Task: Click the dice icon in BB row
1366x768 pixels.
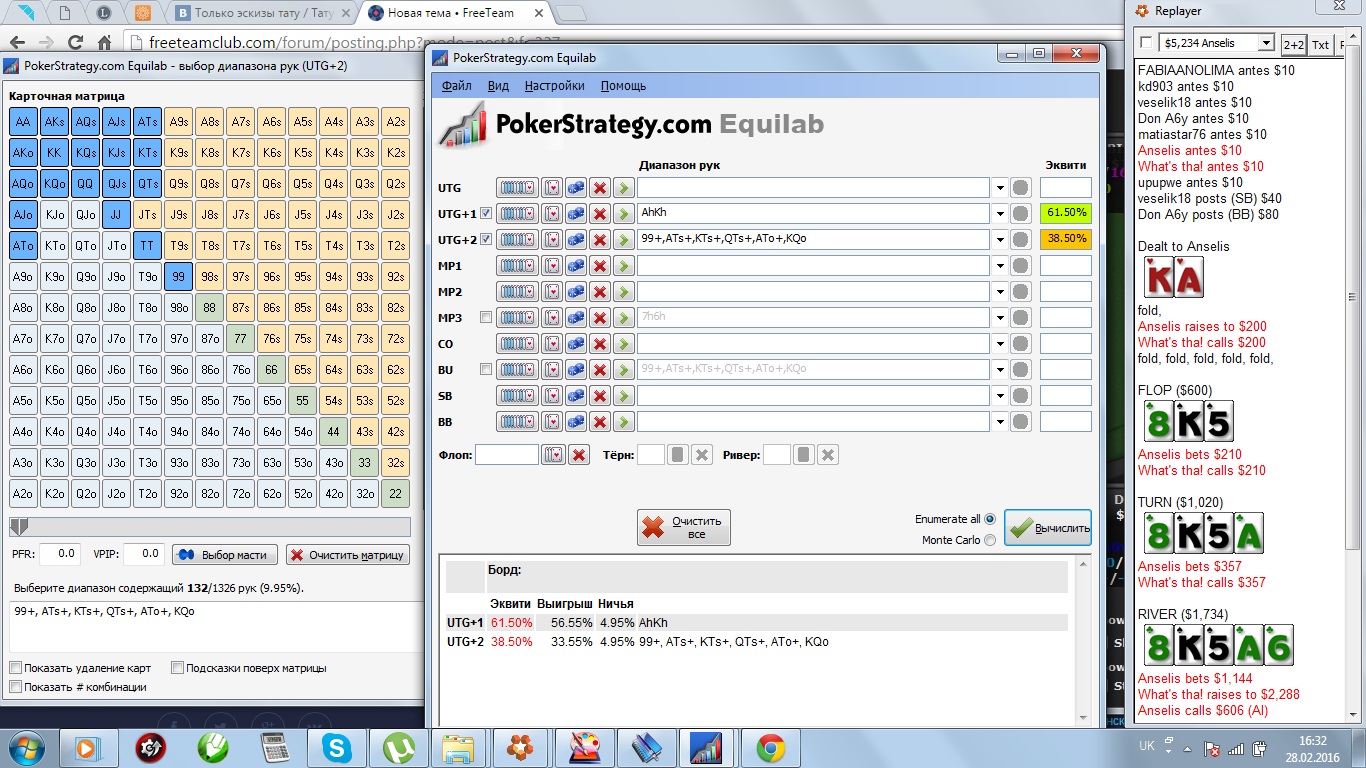Action: tap(576, 422)
